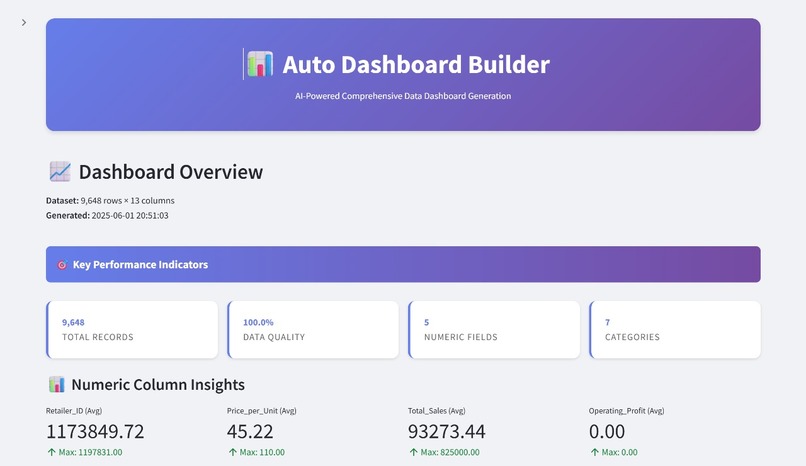Viewport: 806px width, 466px height.
Task: Click the value 93273.44
Action: (x=446, y=432)
